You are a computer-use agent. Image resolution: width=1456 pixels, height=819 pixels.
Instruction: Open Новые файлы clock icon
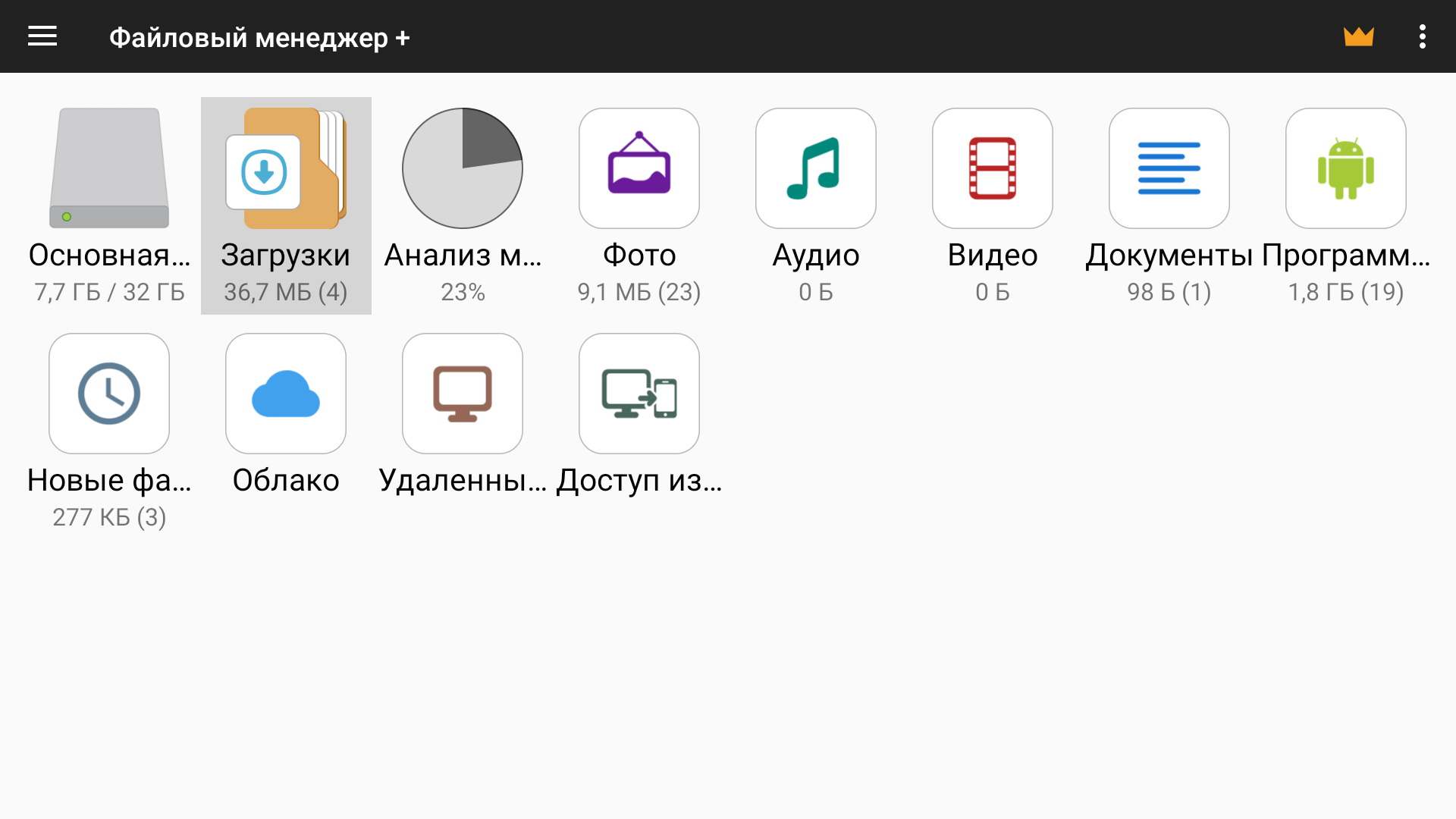click(109, 394)
